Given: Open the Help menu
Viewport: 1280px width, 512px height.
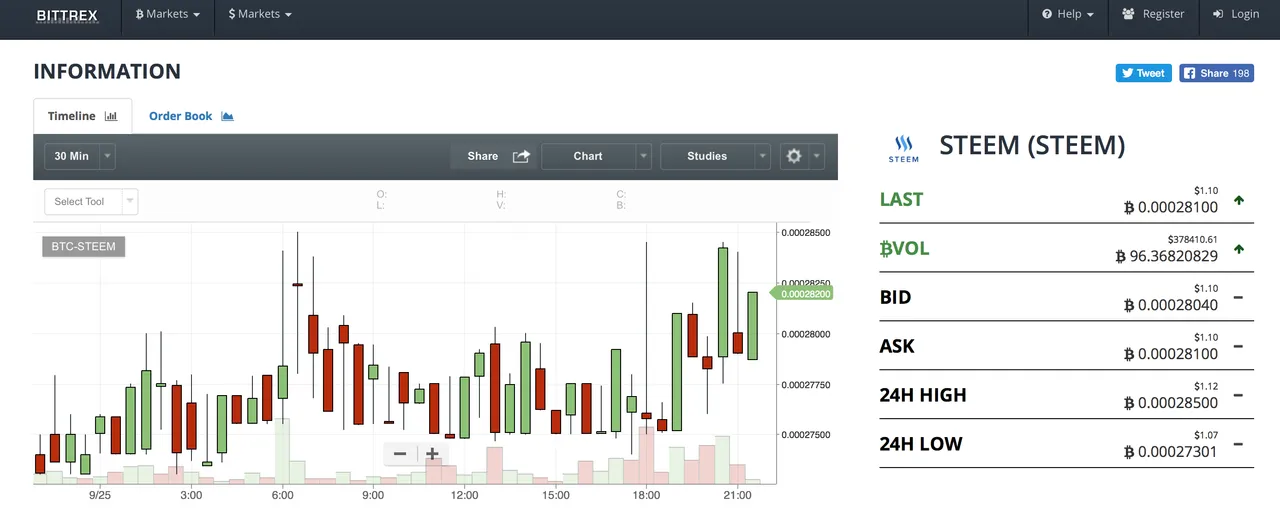Looking at the screenshot, I should pos(1068,14).
